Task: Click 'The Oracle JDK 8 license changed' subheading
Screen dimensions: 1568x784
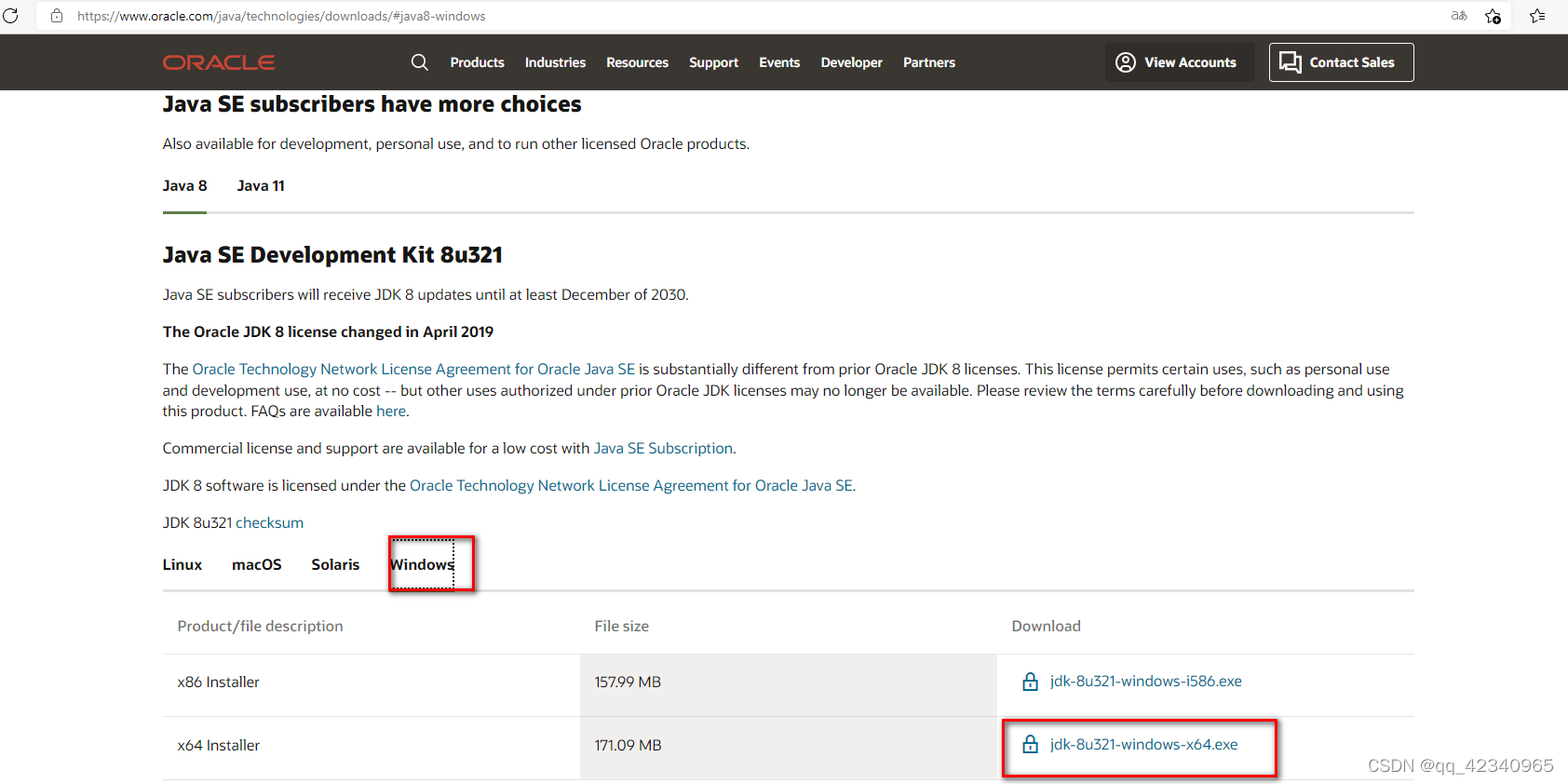Action: click(x=328, y=332)
